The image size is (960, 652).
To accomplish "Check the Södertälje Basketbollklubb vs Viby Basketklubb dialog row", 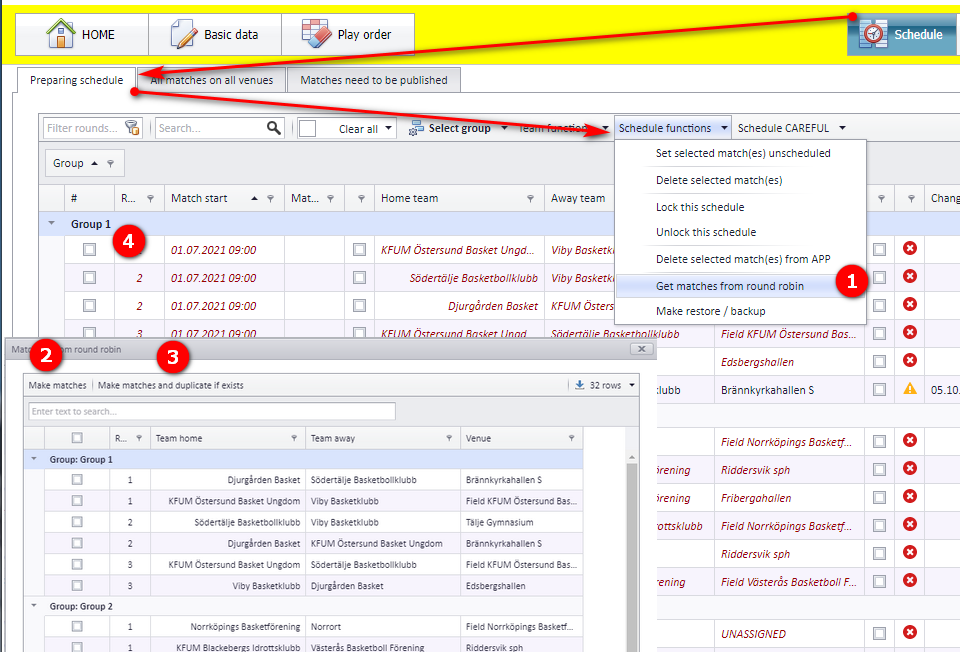I will 77,522.
